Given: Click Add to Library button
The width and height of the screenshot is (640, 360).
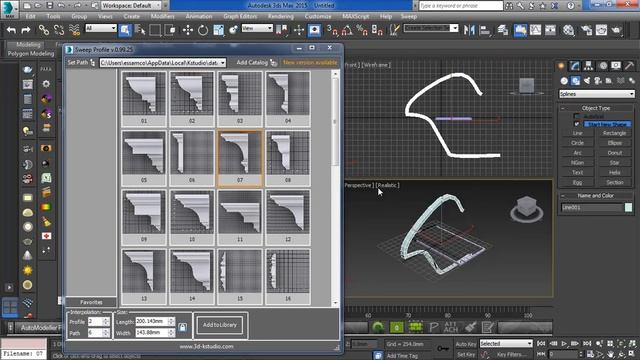Looking at the screenshot, I should (x=220, y=325).
